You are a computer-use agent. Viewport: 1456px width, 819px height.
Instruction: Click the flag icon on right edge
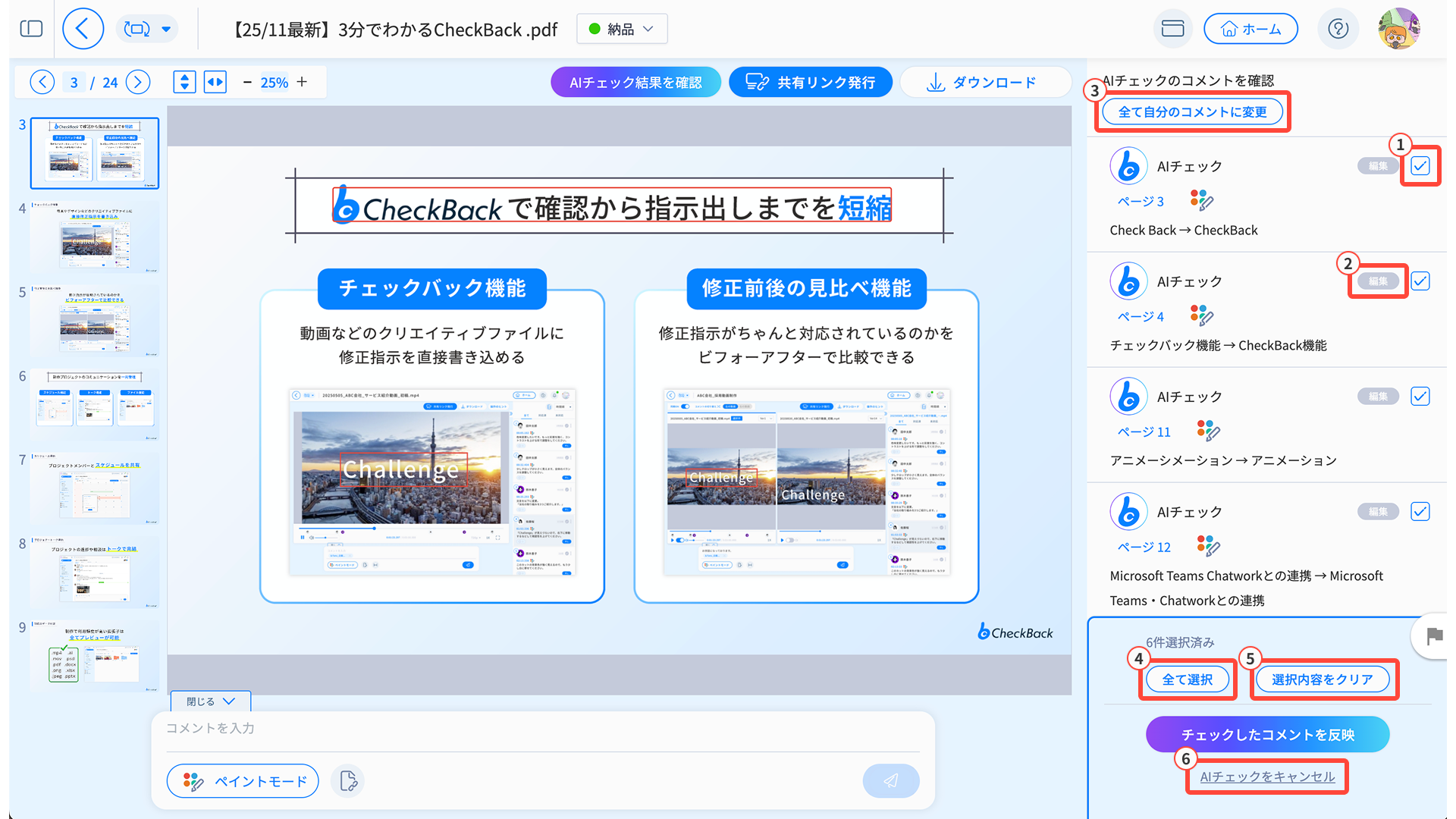(x=1433, y=636)
